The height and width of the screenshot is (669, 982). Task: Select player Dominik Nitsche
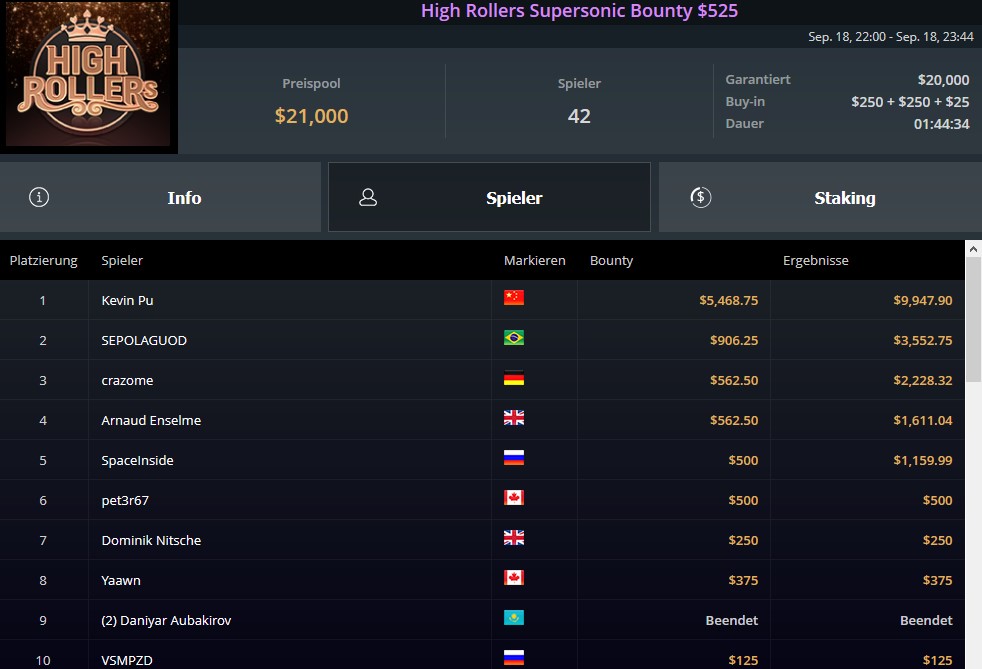click(151, 541)
